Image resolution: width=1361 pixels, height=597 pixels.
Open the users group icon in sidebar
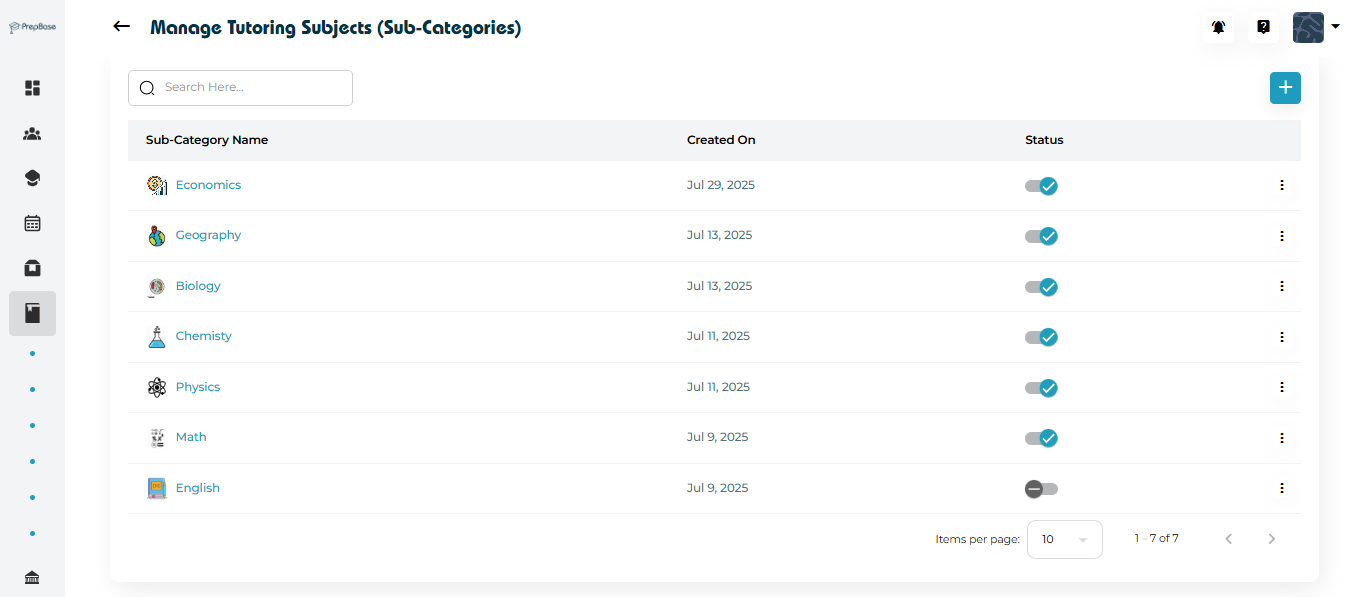point(32,134)
